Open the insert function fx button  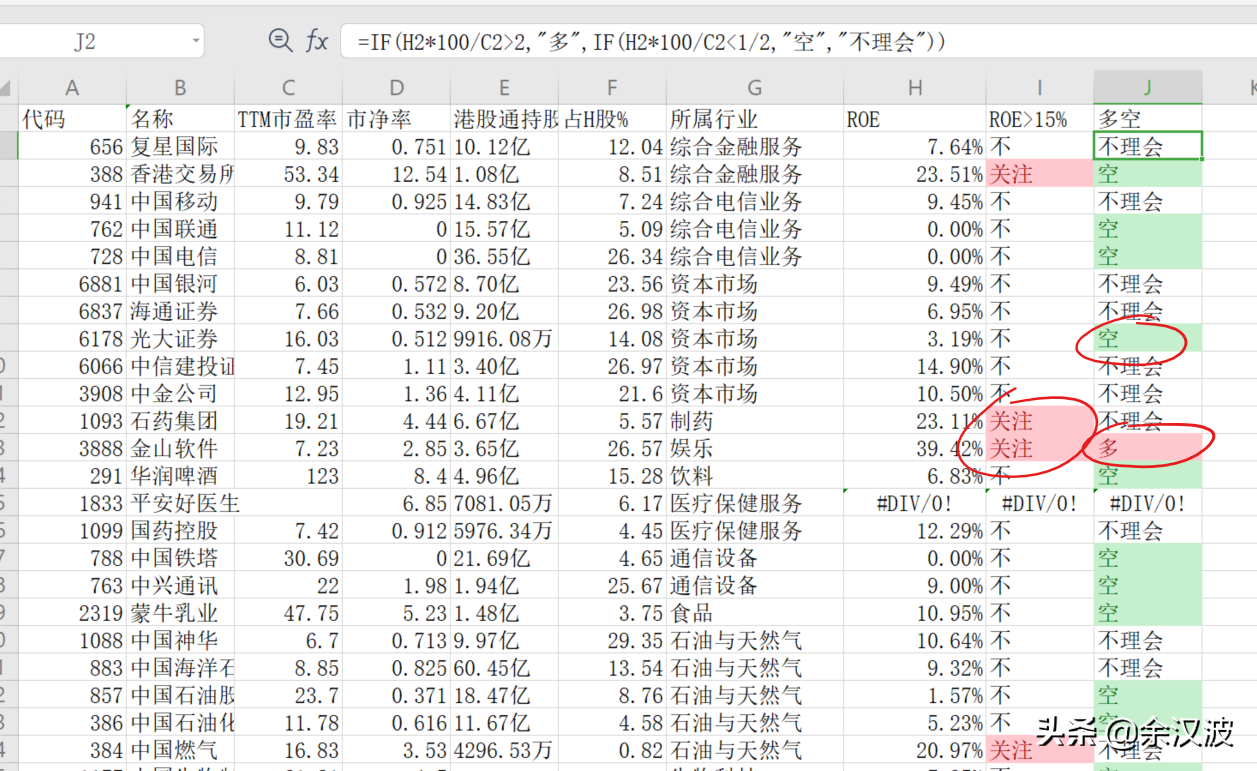pos(317,41)
